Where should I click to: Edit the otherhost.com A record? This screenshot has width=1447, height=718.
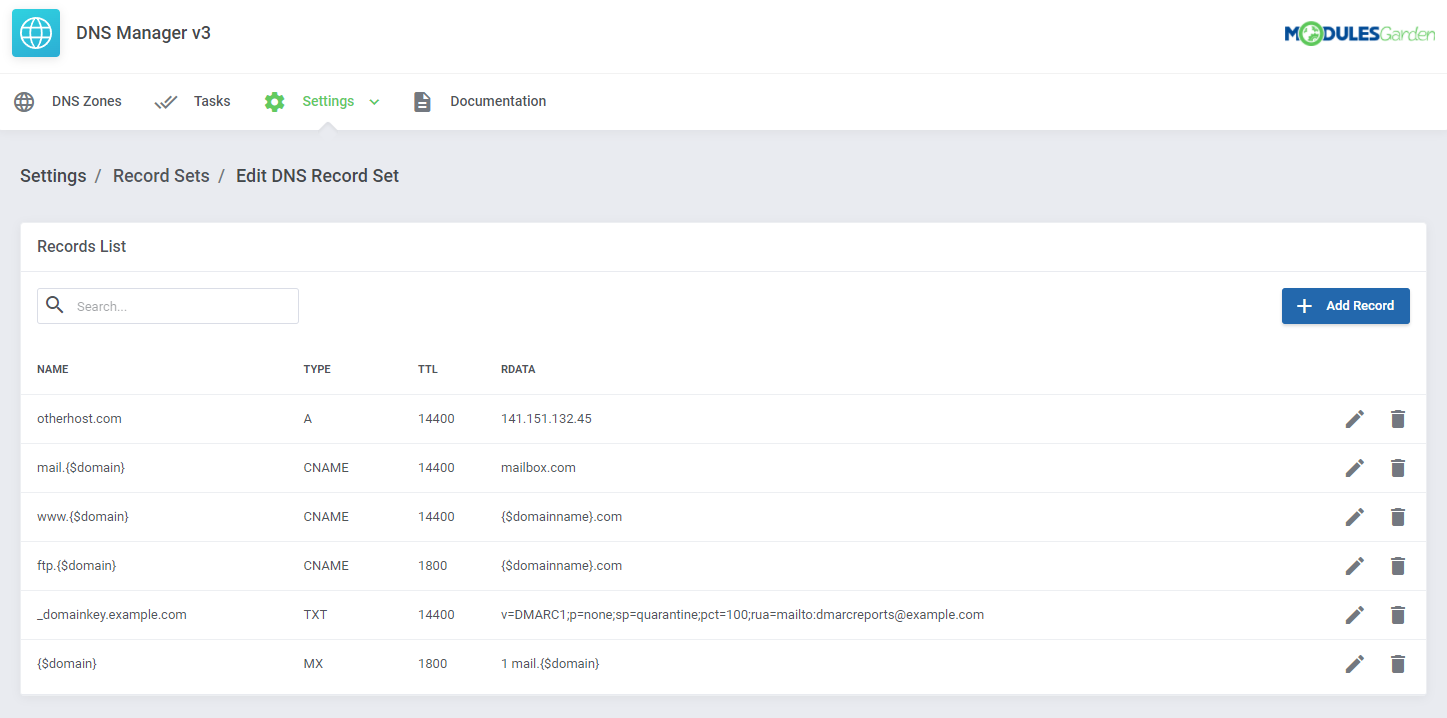pyautogui.click(x=1354, y=419)
